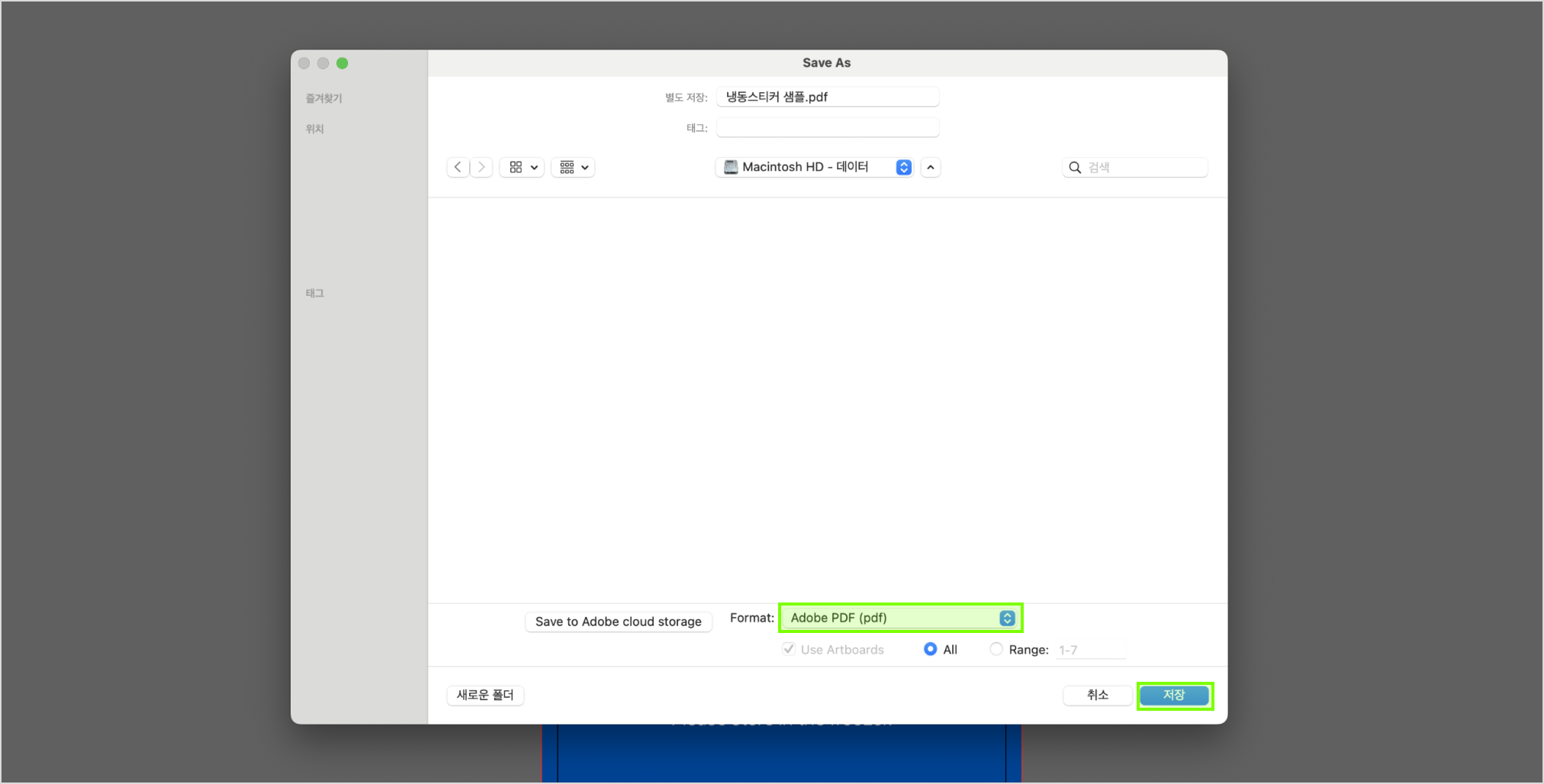
Task: Click the Macintosh HD disk icon
Action: [731, 167]
